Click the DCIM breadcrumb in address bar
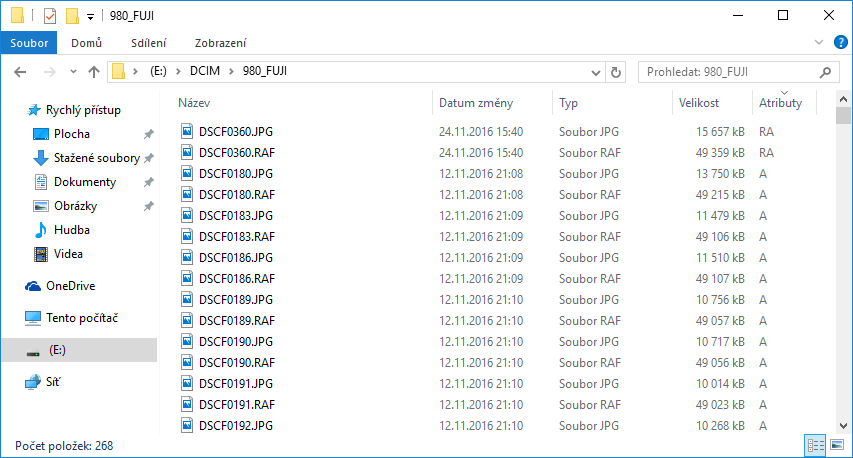 [x=205, y=71]
